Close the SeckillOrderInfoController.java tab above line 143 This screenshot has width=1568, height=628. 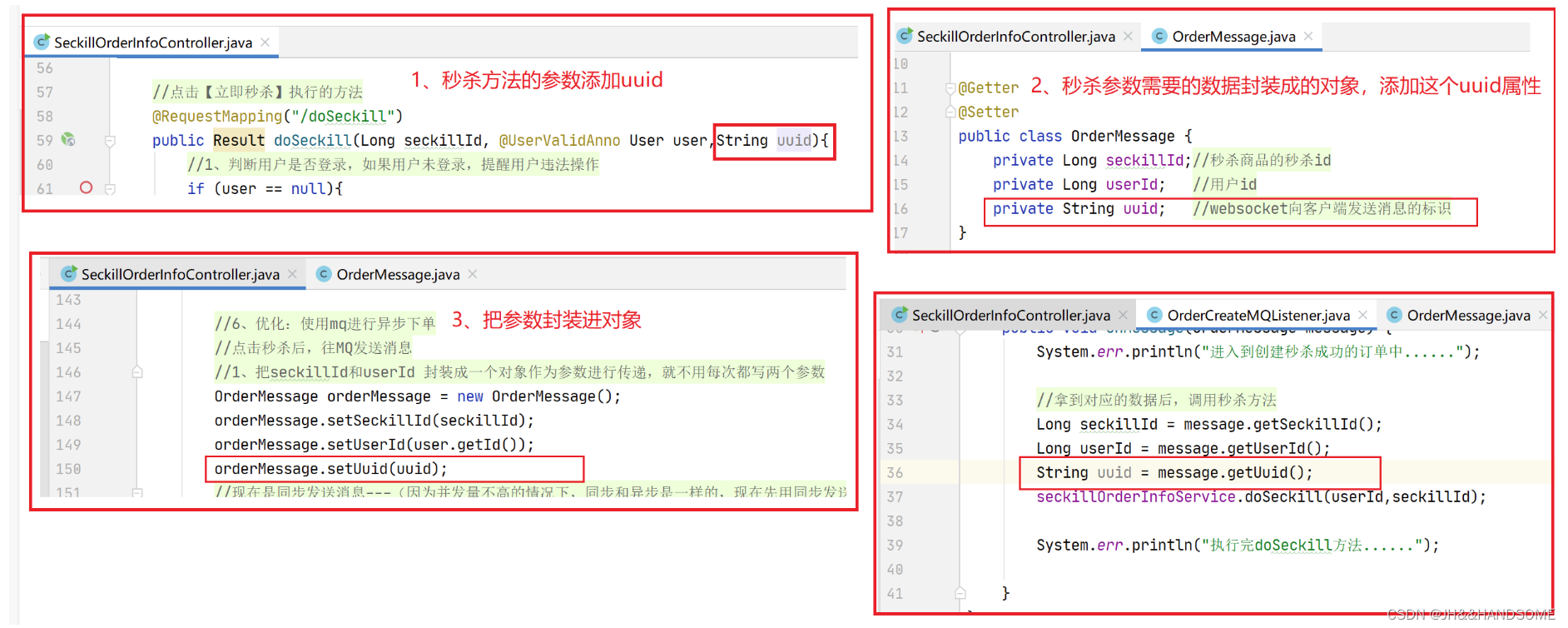(x=292, y=274)
